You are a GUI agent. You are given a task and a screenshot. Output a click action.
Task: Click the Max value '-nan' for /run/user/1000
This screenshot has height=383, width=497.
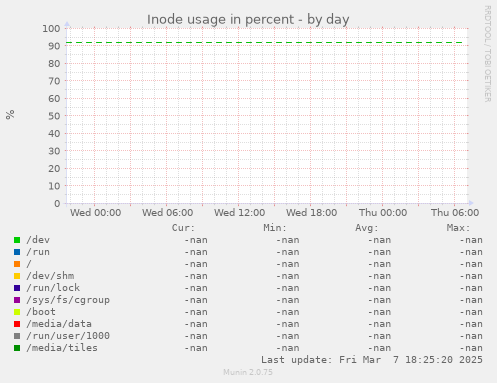(471, 336)
